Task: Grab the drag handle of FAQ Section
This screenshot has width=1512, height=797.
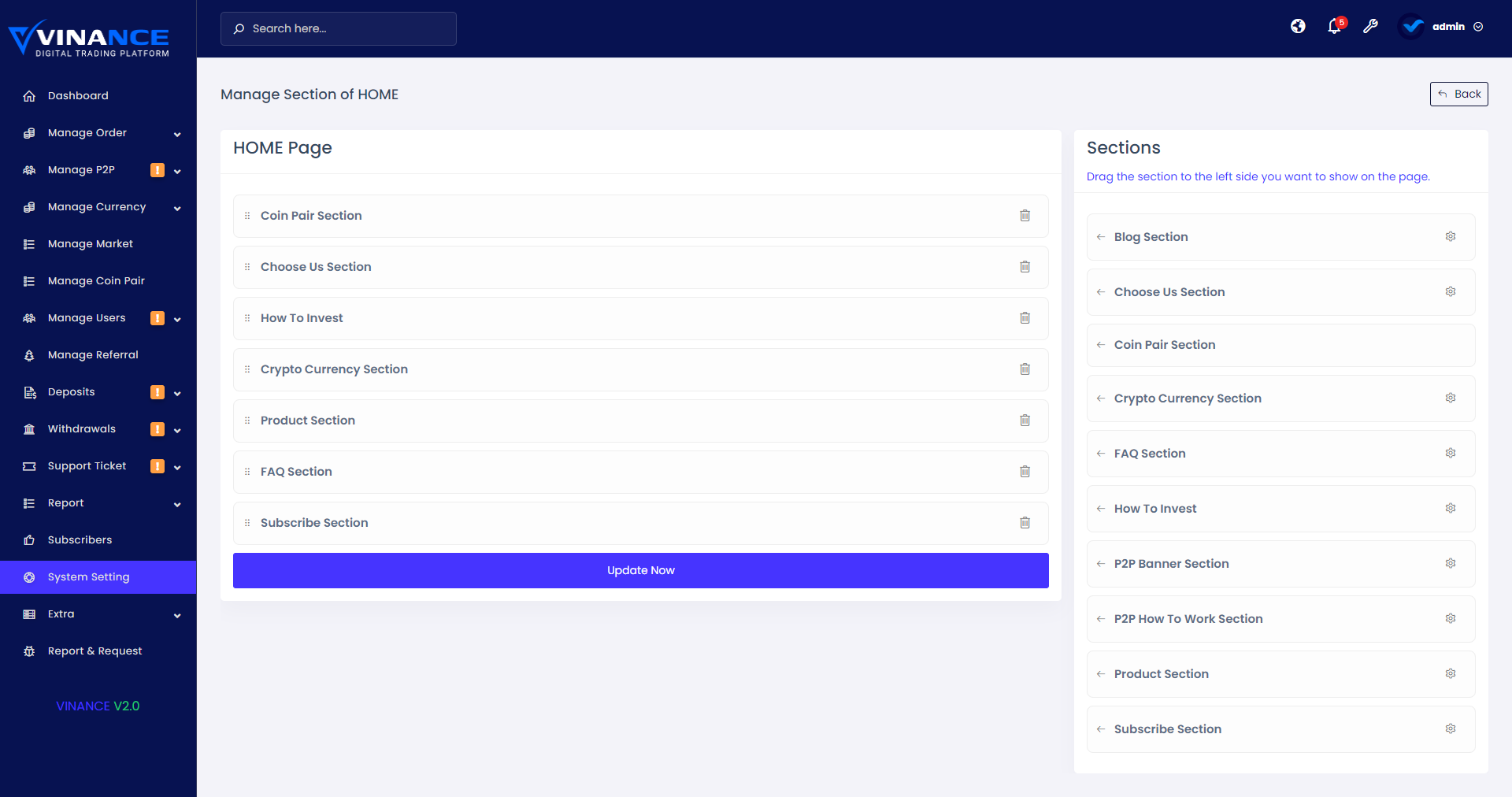Action: (x=247, y=472)
